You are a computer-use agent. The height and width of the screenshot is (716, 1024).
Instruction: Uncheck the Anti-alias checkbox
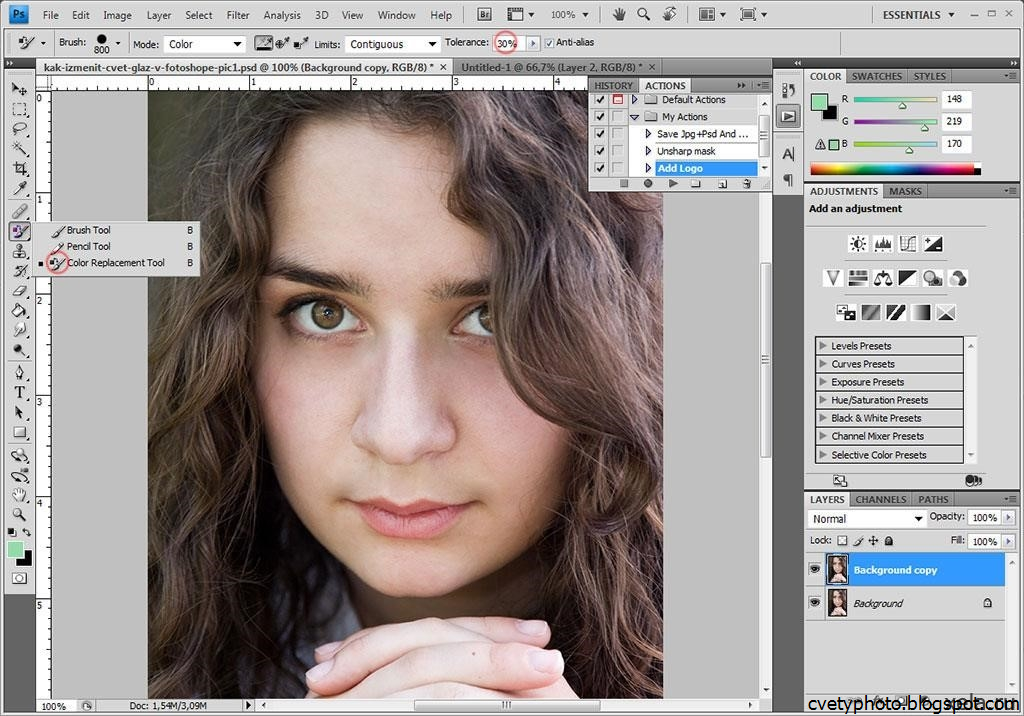549,44
